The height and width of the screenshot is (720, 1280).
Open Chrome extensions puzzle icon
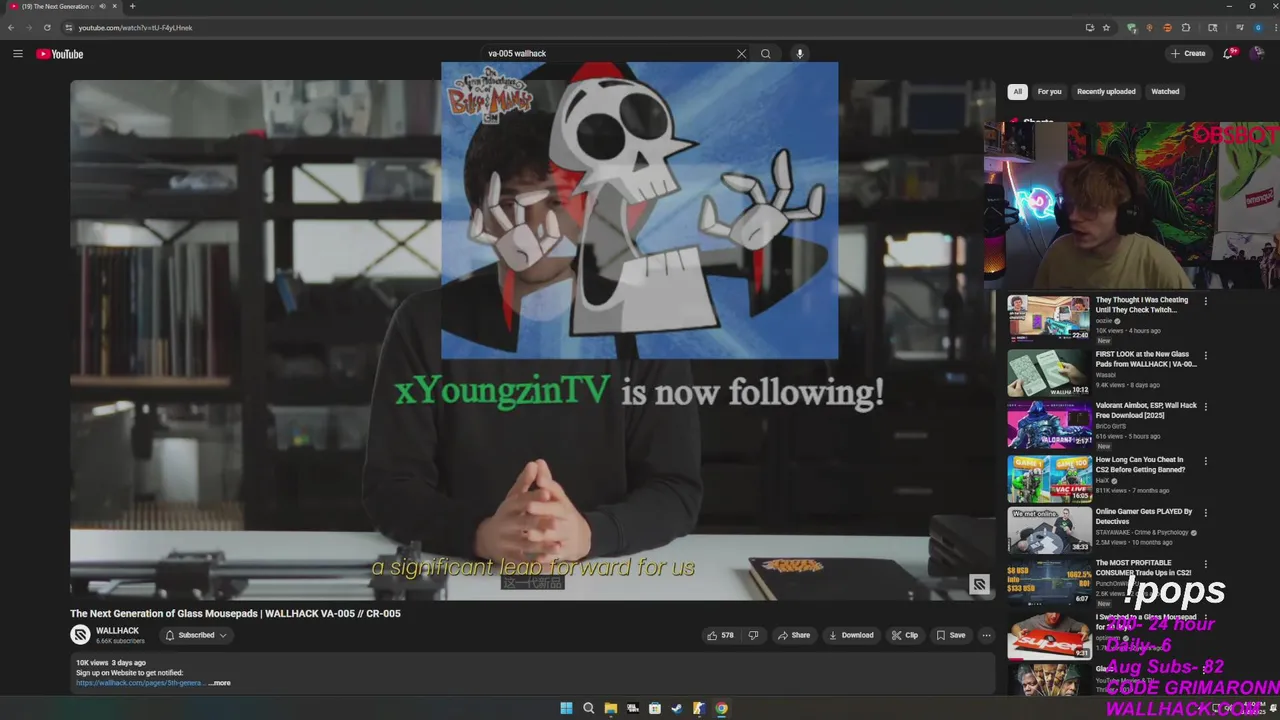(x=1186, y=28)
